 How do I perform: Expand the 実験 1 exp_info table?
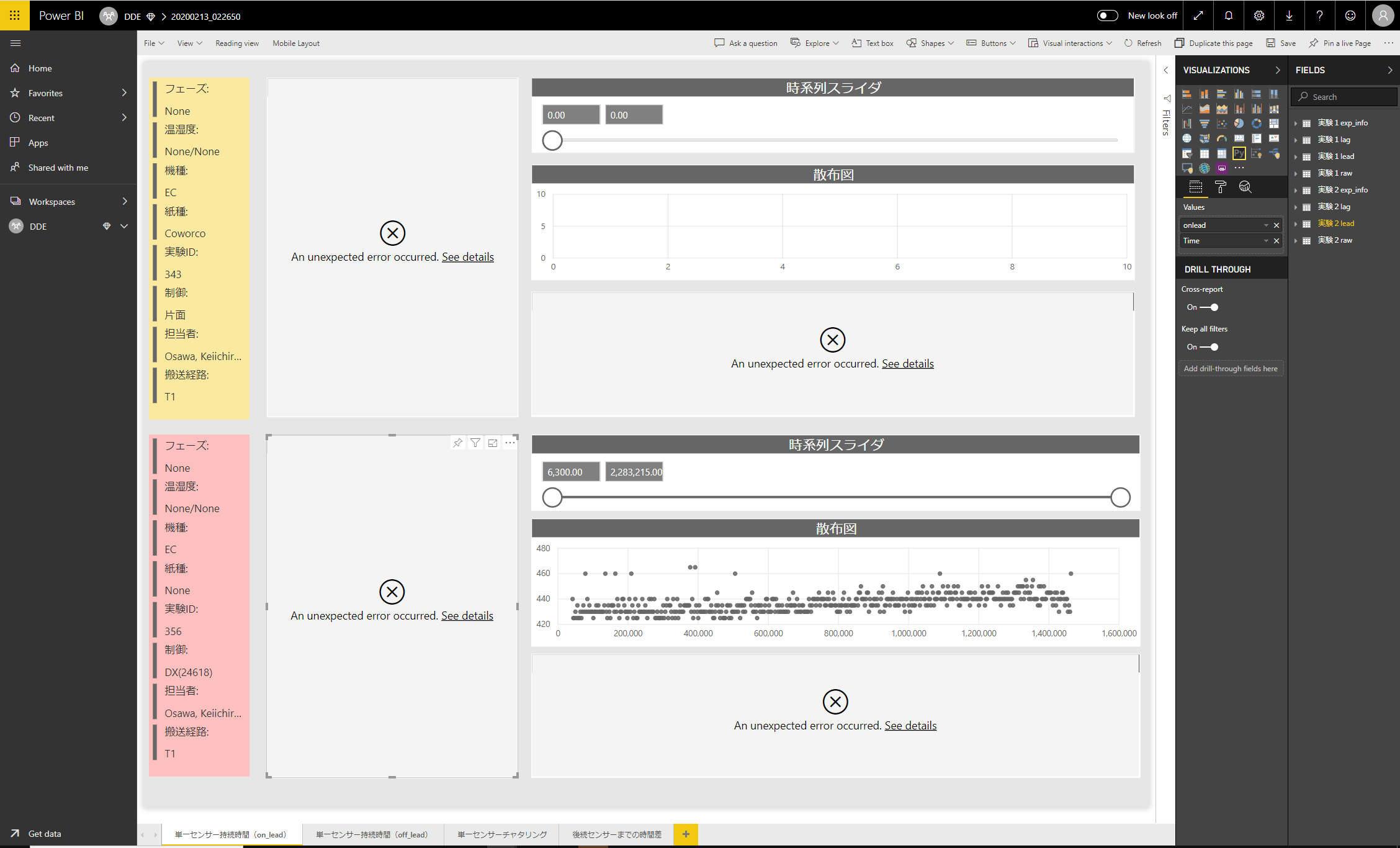(x=1296, y=124)
